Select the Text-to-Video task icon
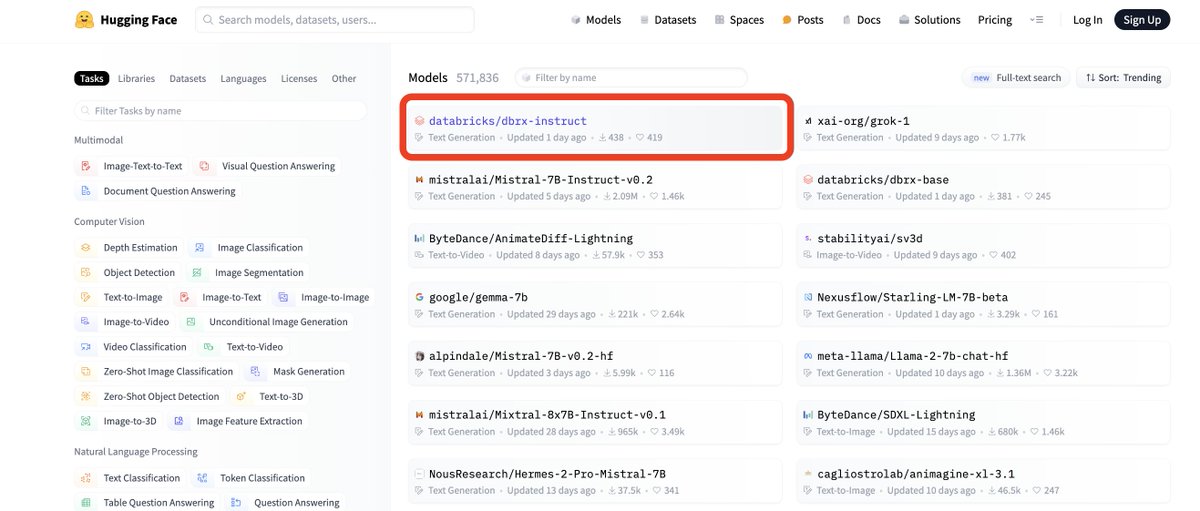The image size is (1200, 511). click(209, 347)
